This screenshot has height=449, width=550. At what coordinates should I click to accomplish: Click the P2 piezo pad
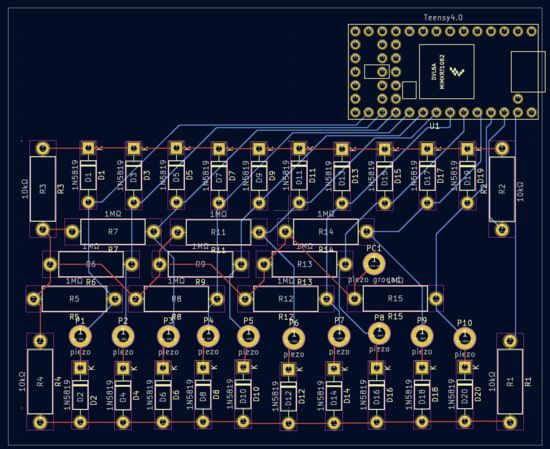[x=123, y=336]
